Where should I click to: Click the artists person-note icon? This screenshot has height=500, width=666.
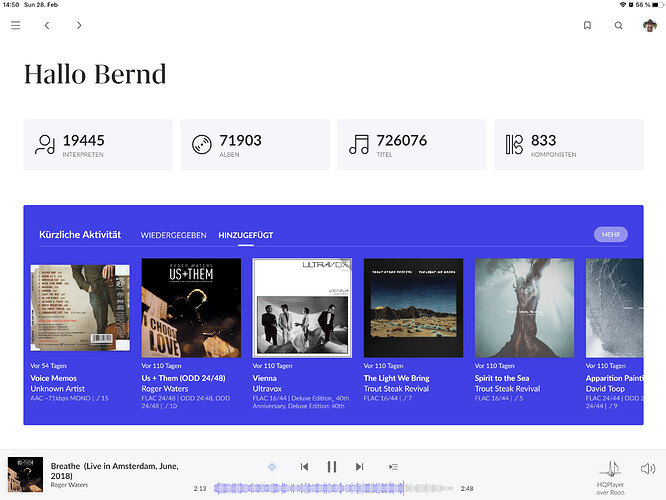pos(45,144)
